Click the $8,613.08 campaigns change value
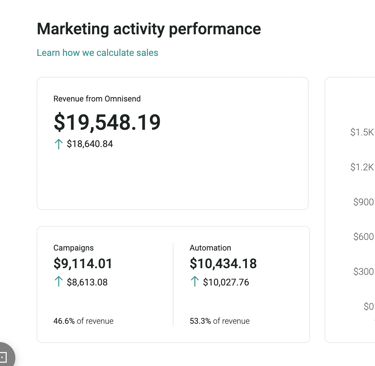The image size is (375, 366). click(x=87, y=282)
